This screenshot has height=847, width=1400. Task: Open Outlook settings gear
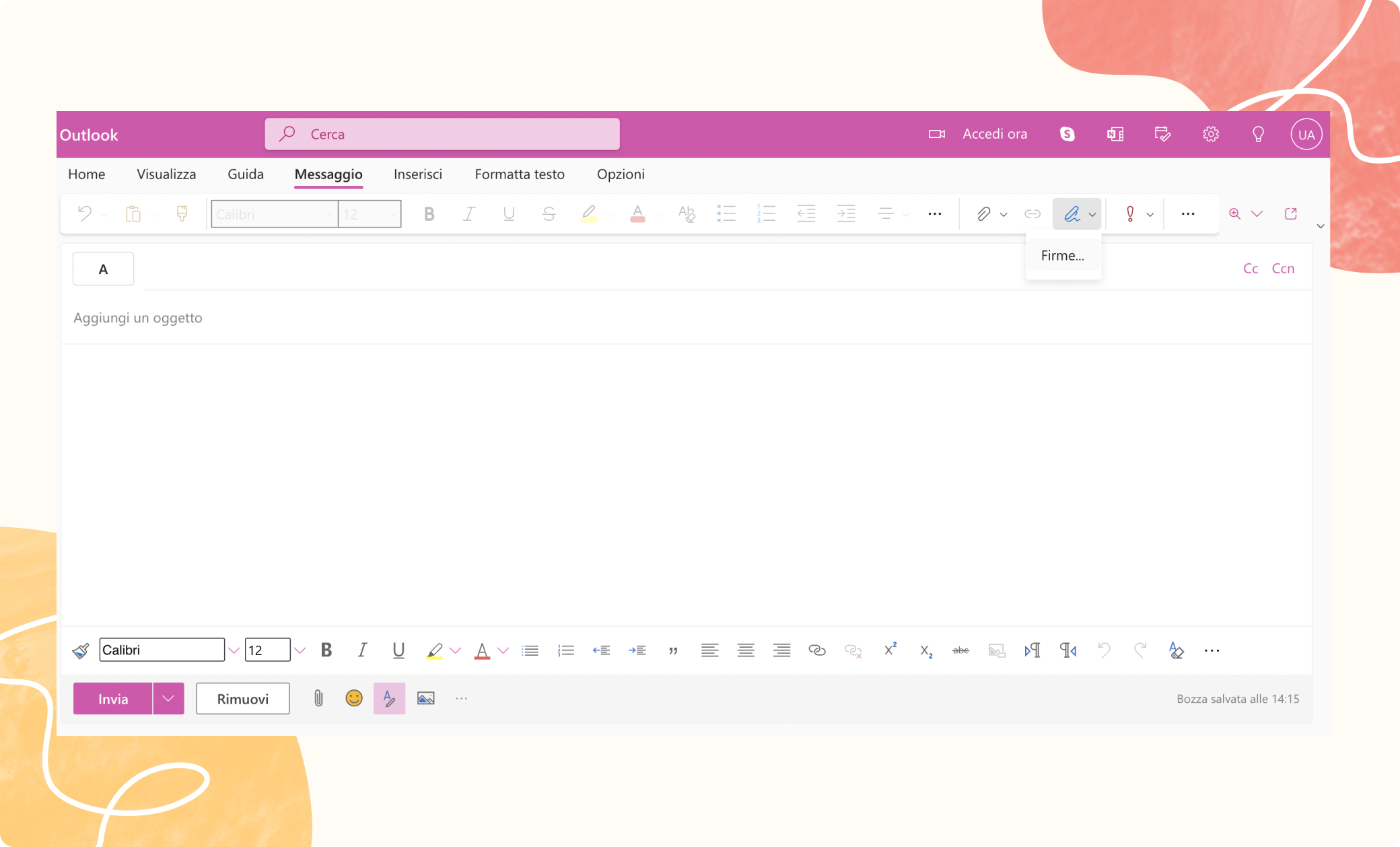(1210, 134)
